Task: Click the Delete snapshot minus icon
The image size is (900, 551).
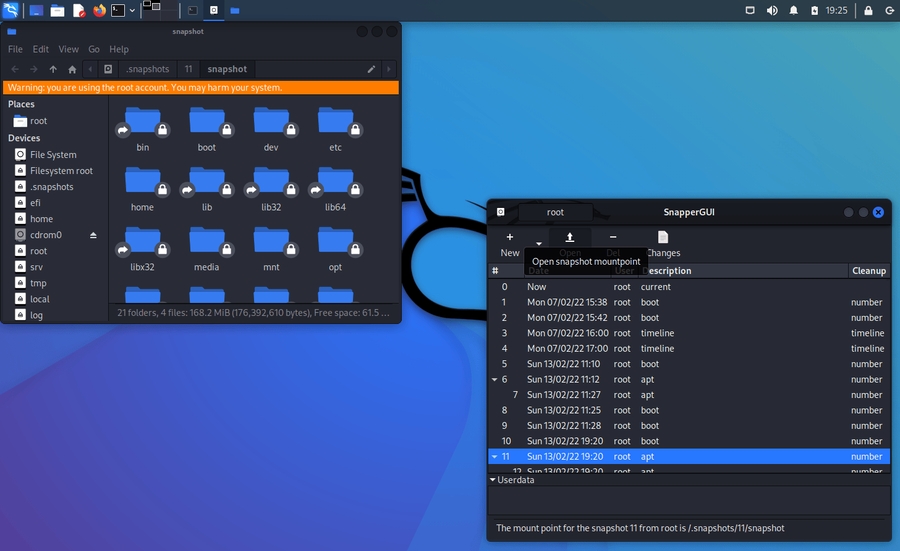Action: coord(613,238)
